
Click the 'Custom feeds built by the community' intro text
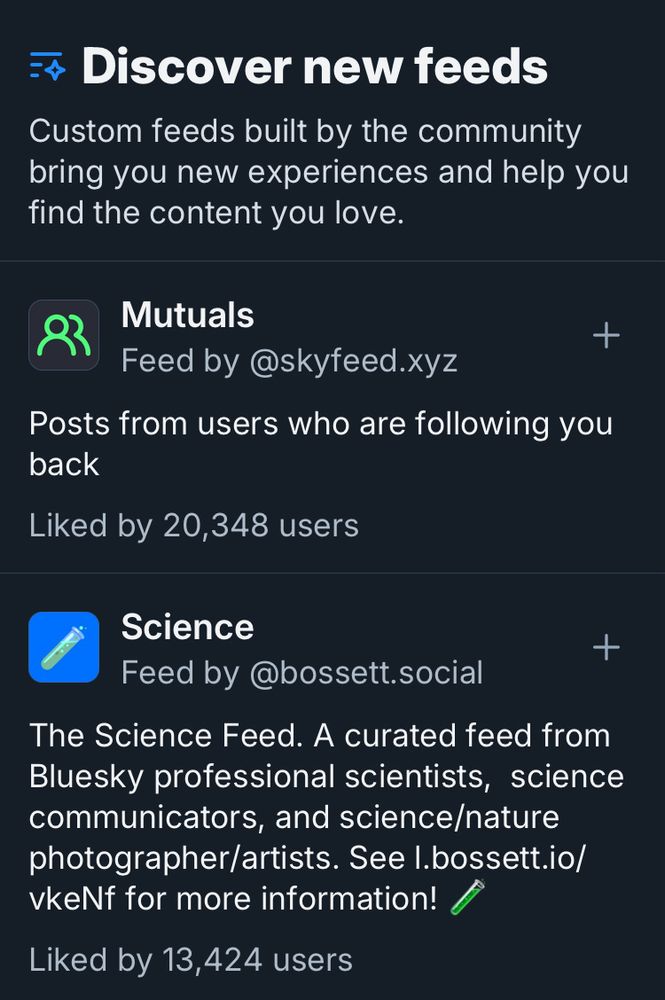click(305, 131)
